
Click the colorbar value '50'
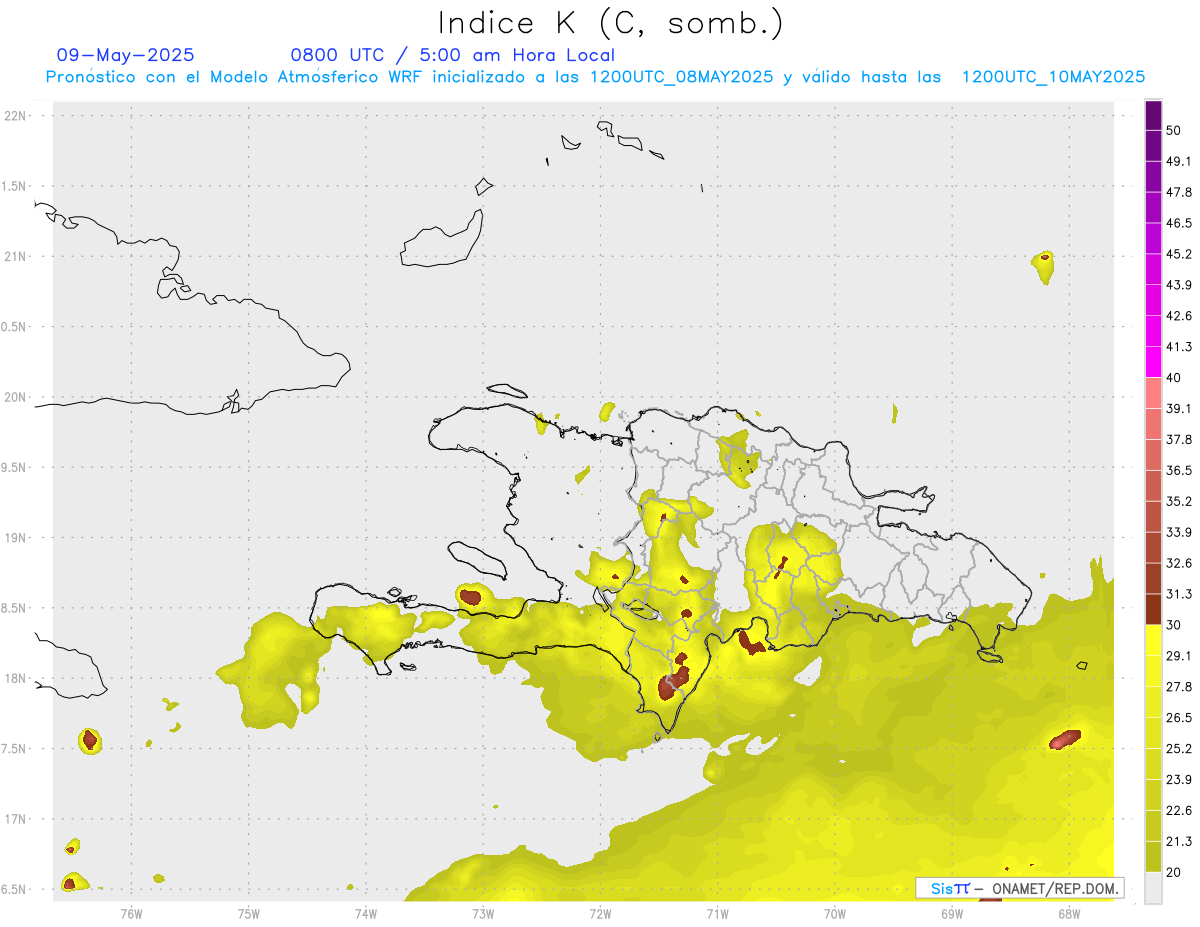pos(1174,130)
